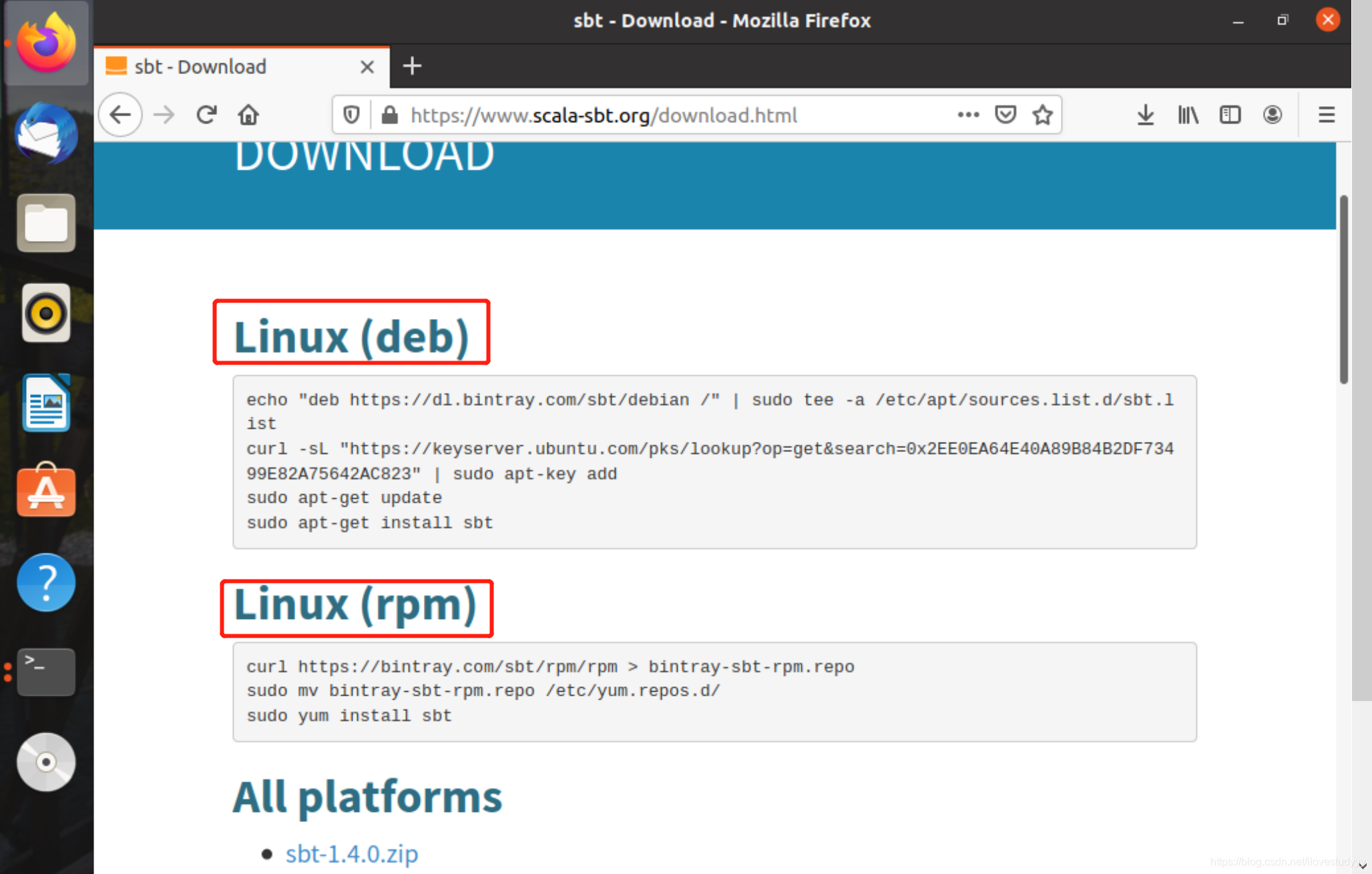
Task: Open the Firefox Account menu
Action: (1273, 115)
